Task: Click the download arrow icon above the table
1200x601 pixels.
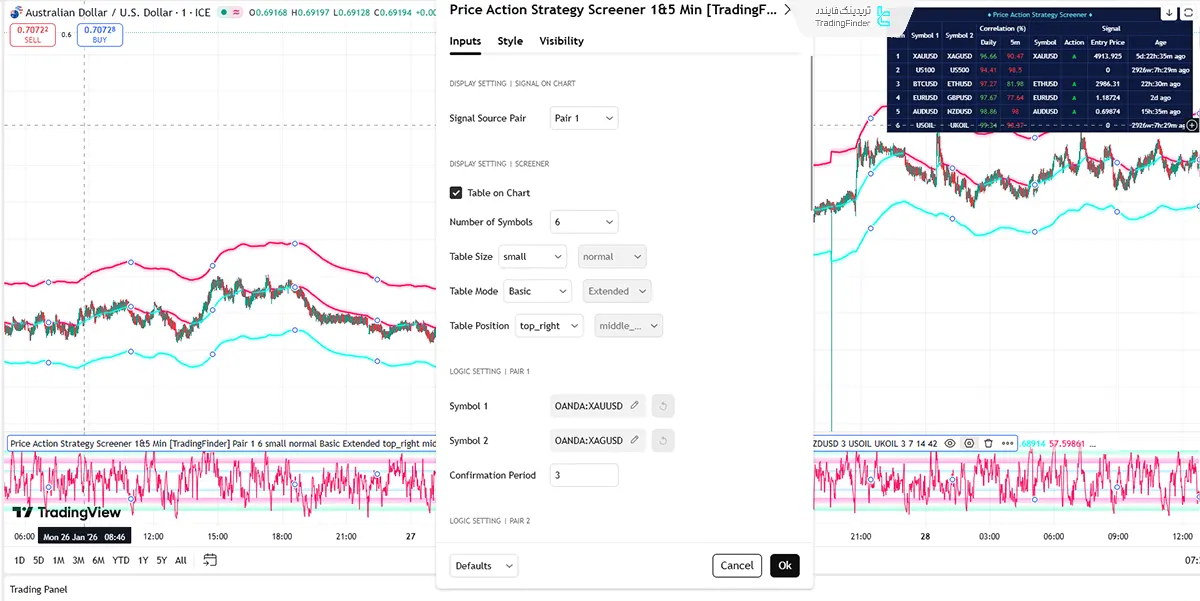Action: coord(1170,14)
